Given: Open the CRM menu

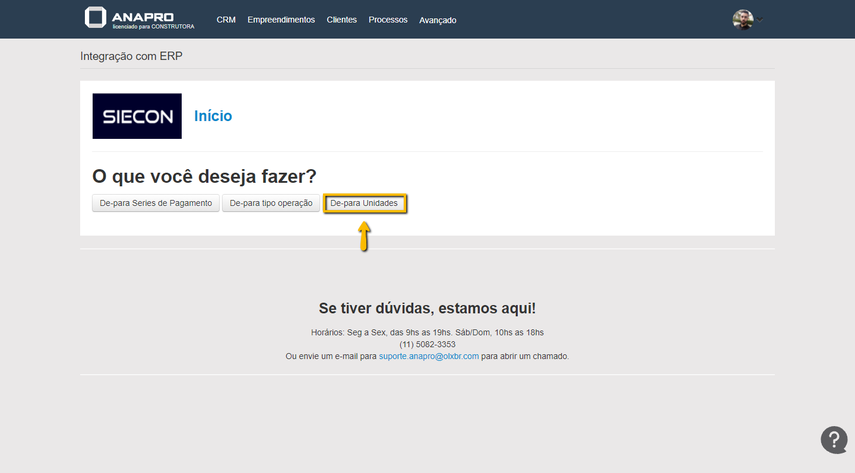Looking at the screenshot, I should click(x=226, y=20).
